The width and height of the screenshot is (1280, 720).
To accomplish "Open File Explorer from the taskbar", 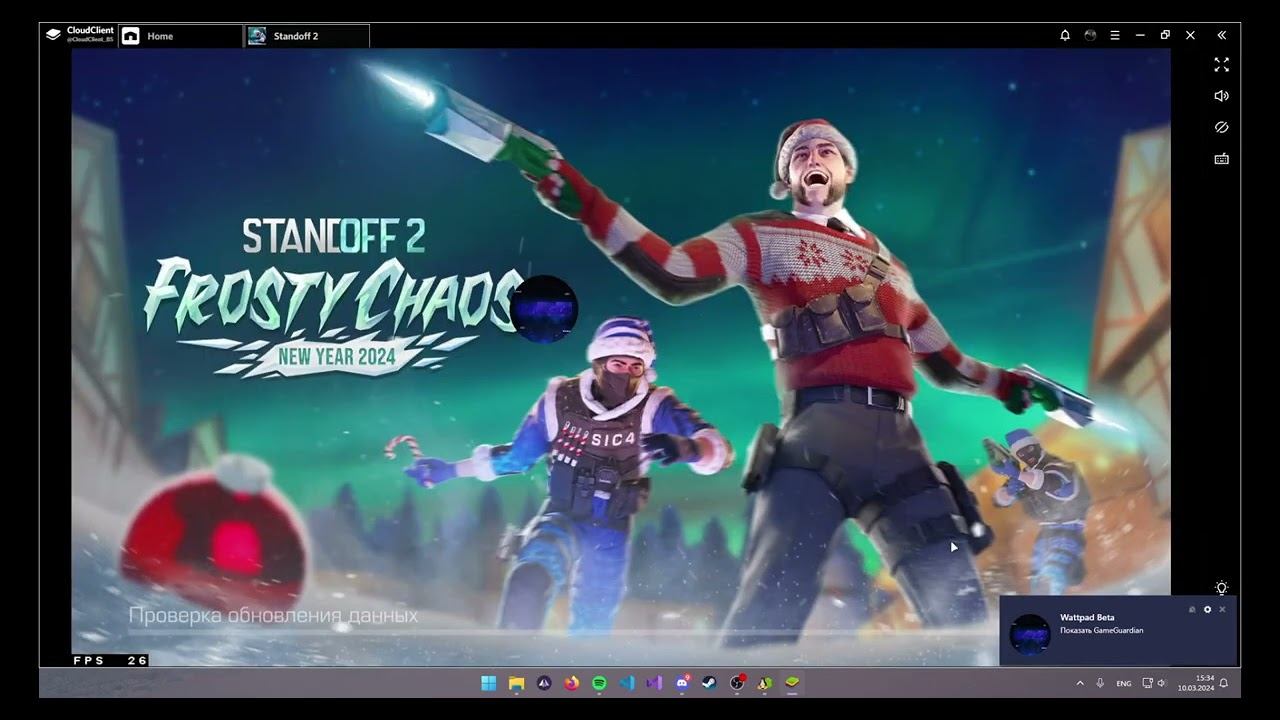I will 517,683.
